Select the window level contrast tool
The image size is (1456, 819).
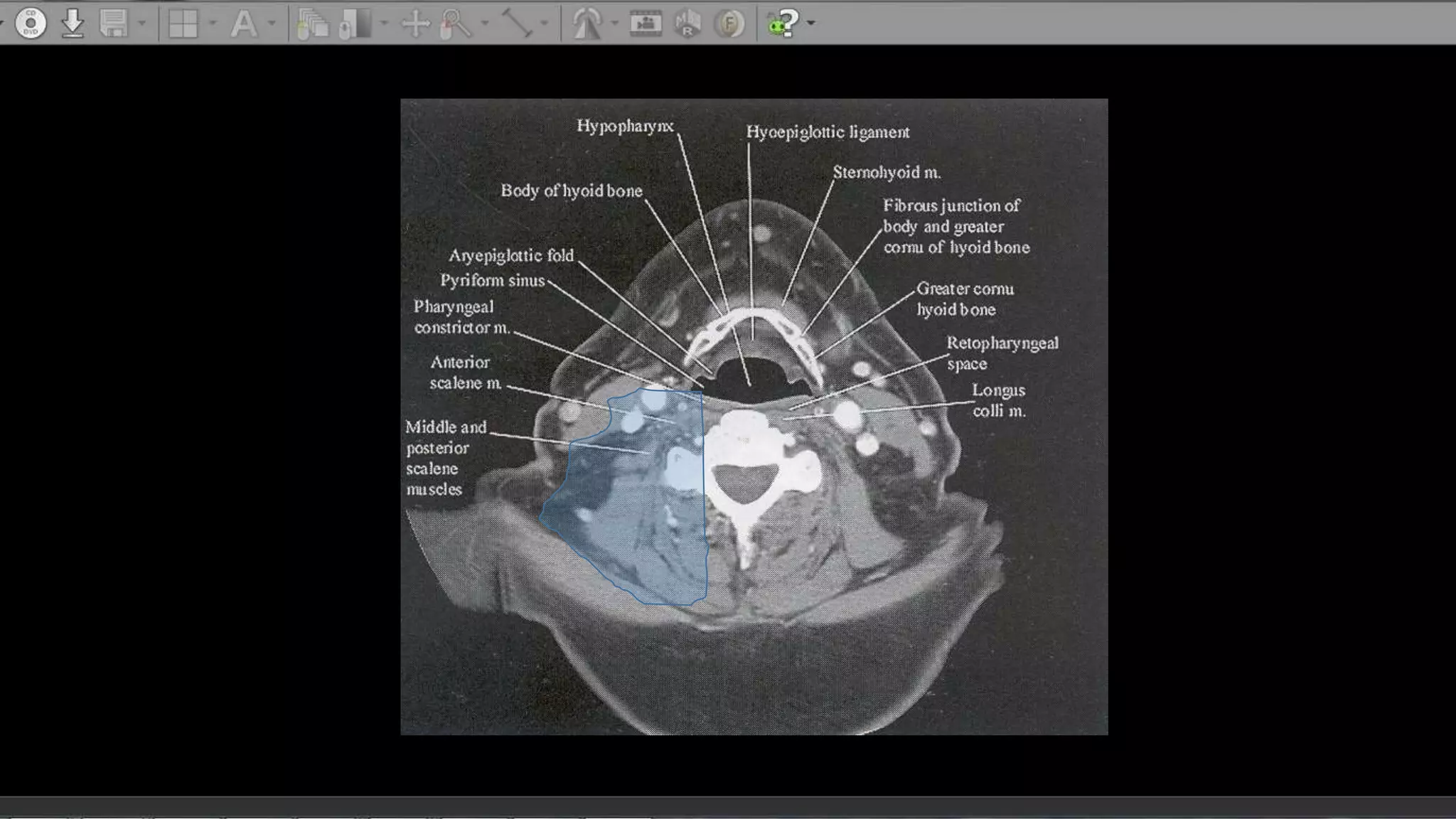tap(356, 23)
